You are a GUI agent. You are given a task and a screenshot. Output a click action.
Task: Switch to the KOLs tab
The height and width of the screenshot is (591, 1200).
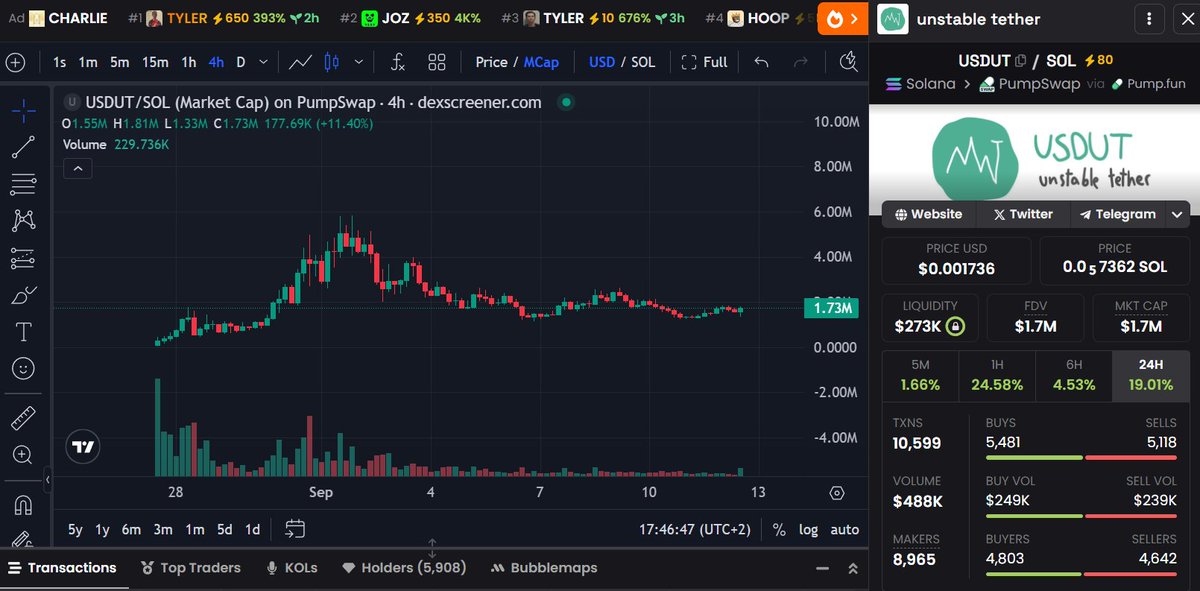tap(292, 568)
